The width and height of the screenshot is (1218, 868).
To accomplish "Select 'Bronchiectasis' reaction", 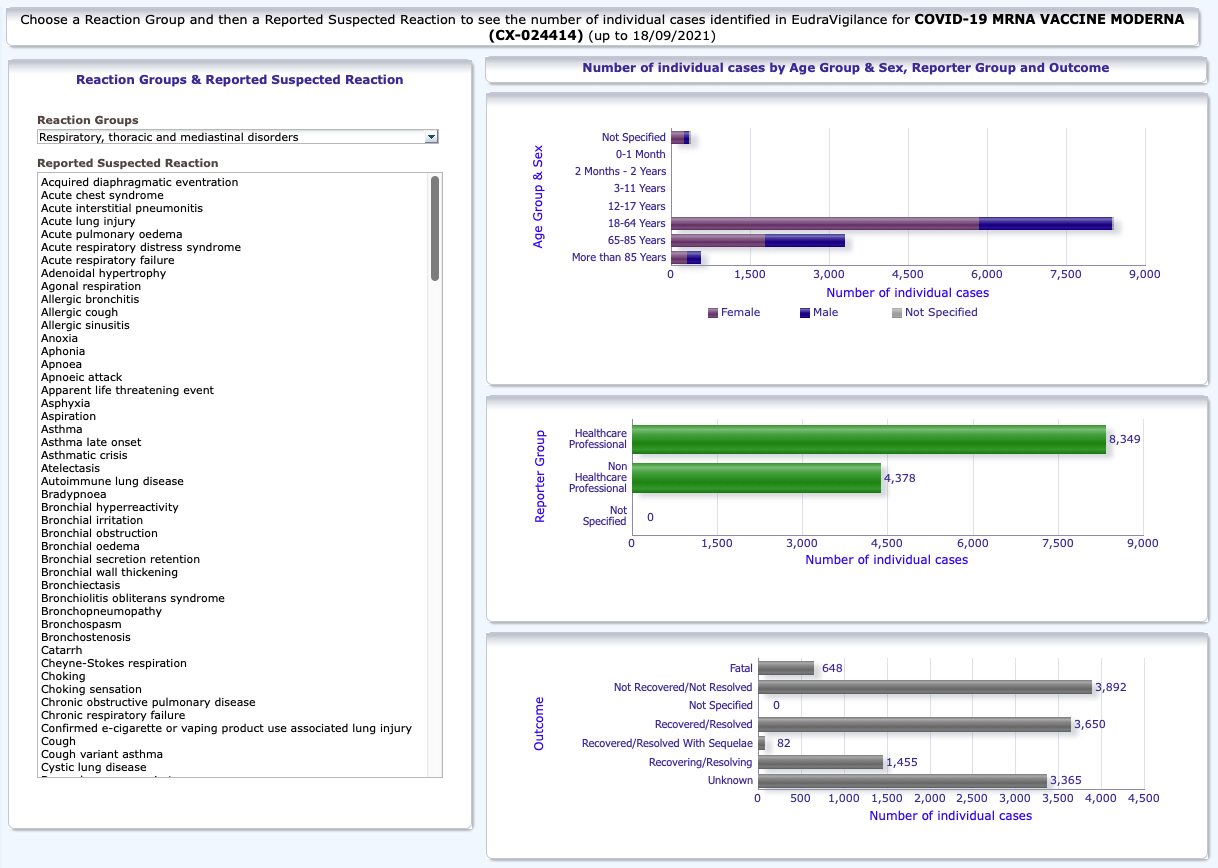I will pyautogui.click(x=80, y=585).
